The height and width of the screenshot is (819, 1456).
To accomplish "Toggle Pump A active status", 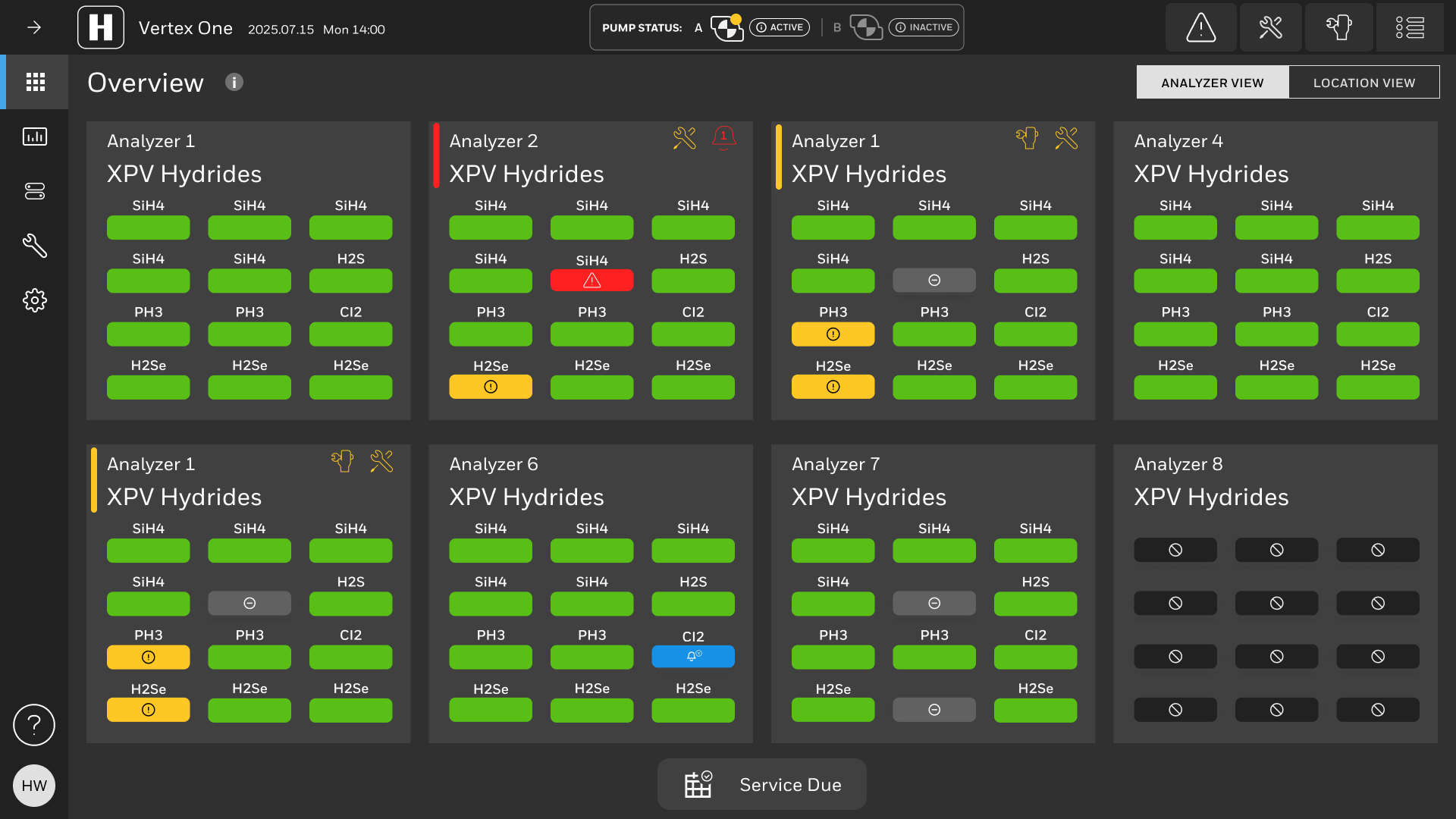I will pos(779,28).
